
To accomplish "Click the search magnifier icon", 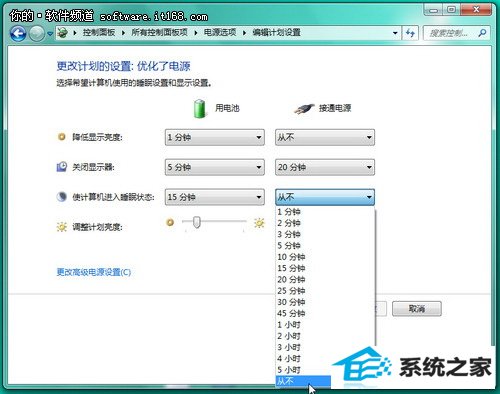I will pyautogui.click(x=482, y=33).
